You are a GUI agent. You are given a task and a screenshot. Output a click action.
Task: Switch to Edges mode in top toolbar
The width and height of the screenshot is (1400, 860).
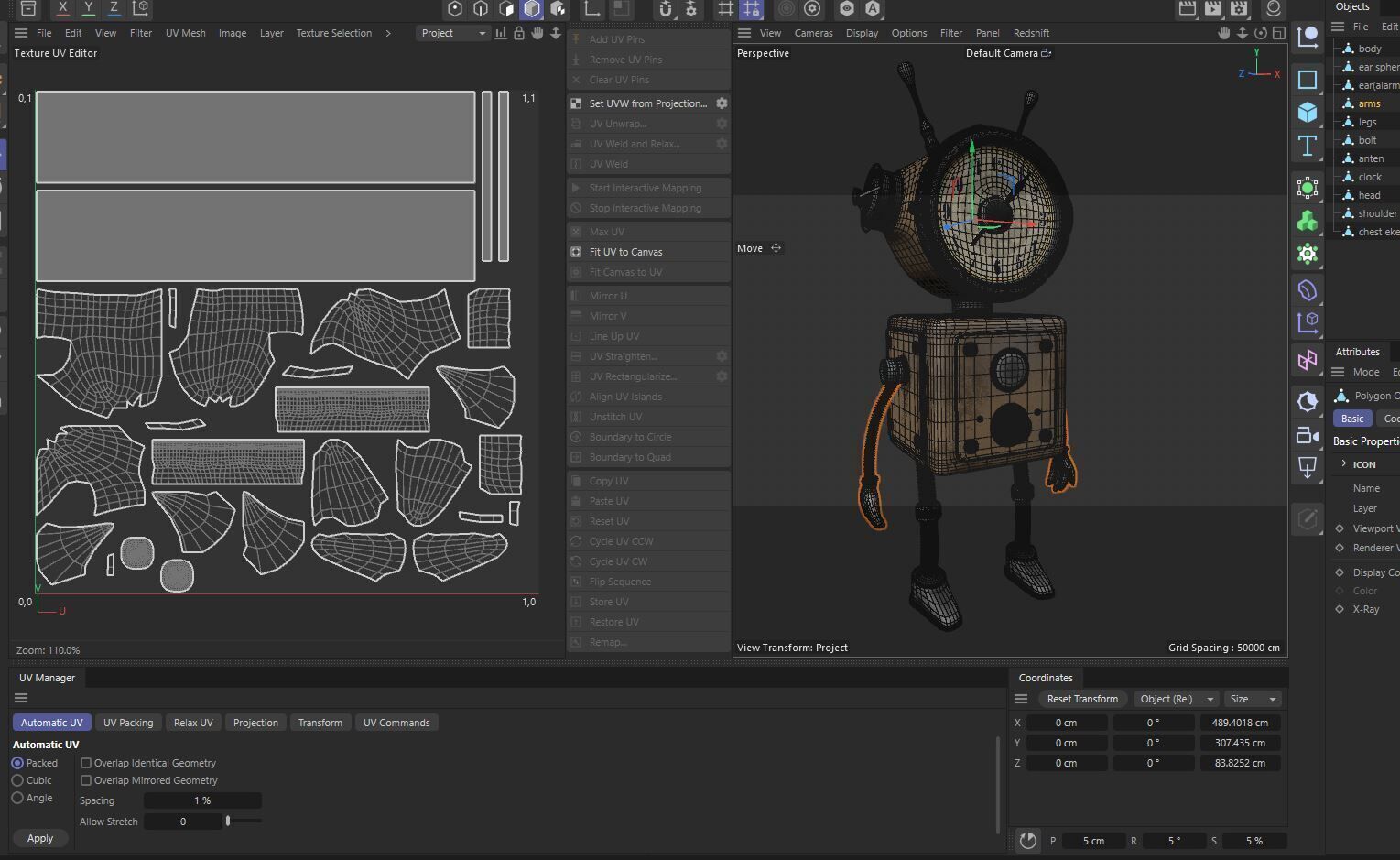481,9
